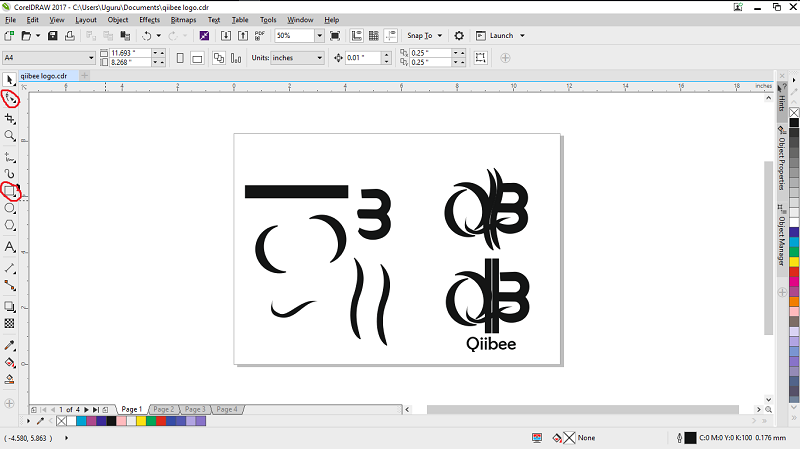Expand the Launch dropdown arrow

522,36
